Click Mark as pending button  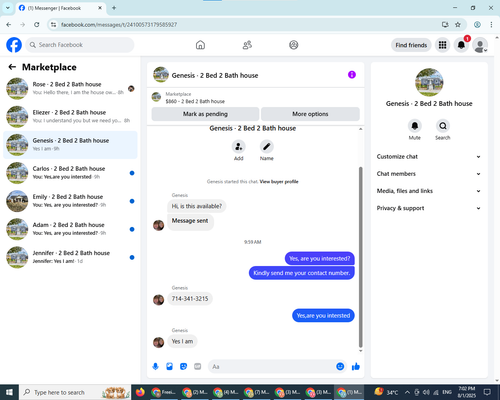pos(205,114)
